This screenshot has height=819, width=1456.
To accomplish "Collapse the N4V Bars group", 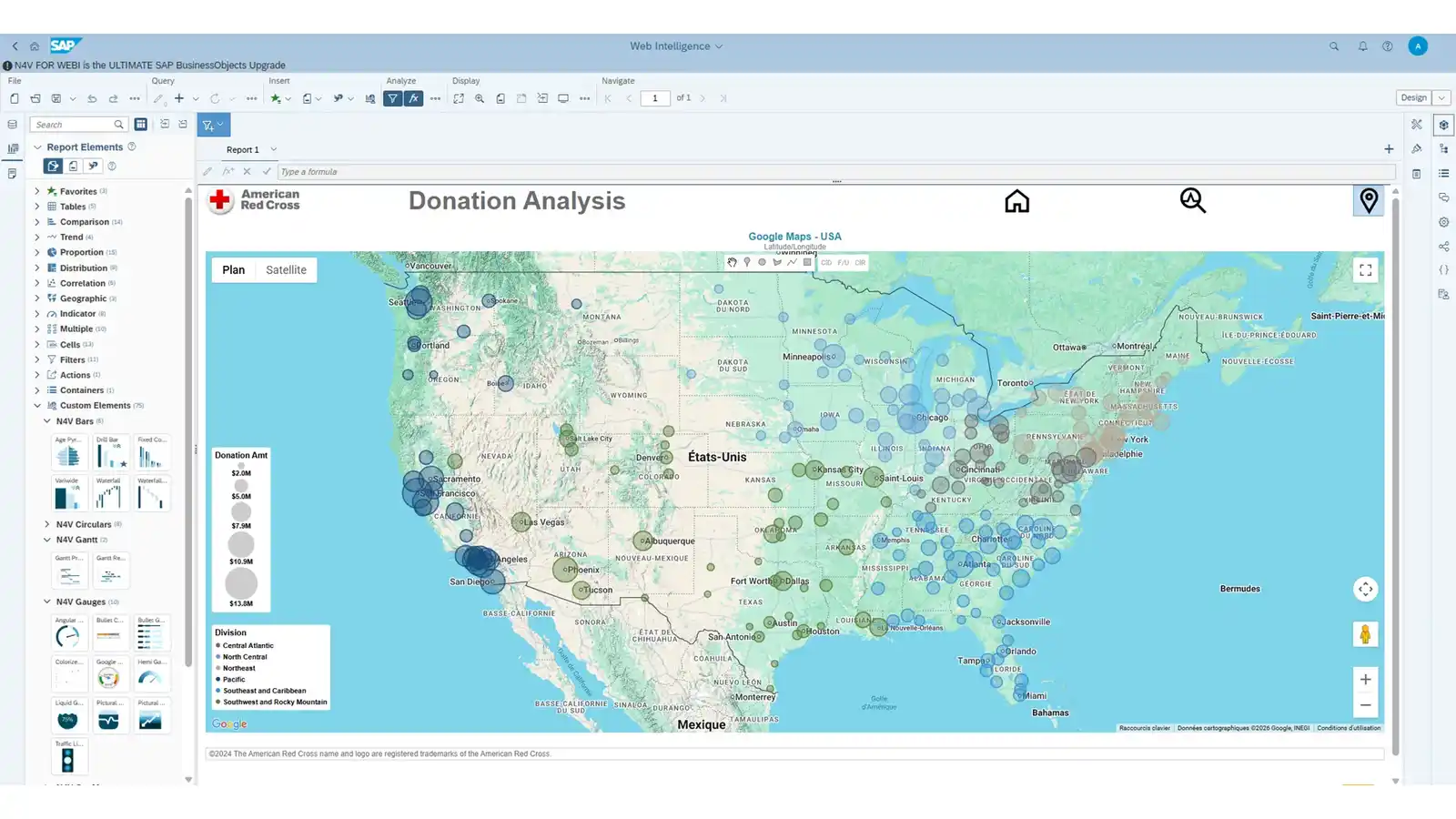I will point(47,421).
